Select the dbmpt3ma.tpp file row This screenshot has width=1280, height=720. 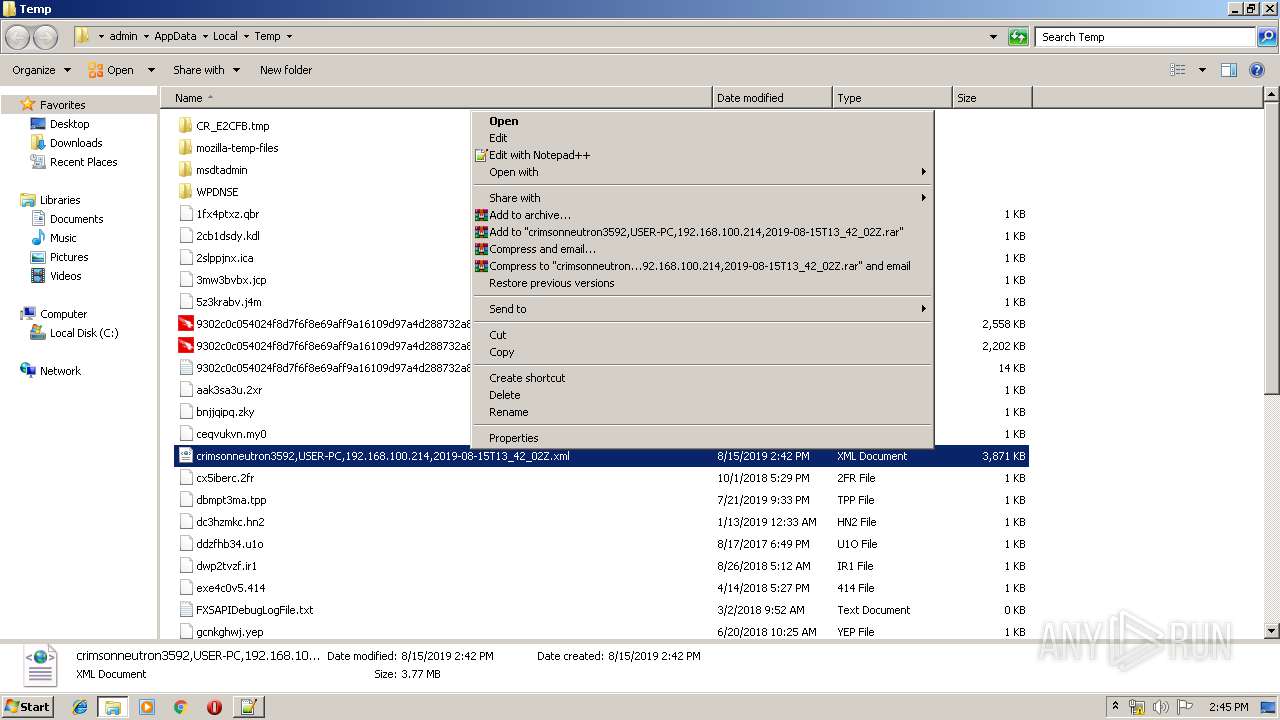click(602, 500)
